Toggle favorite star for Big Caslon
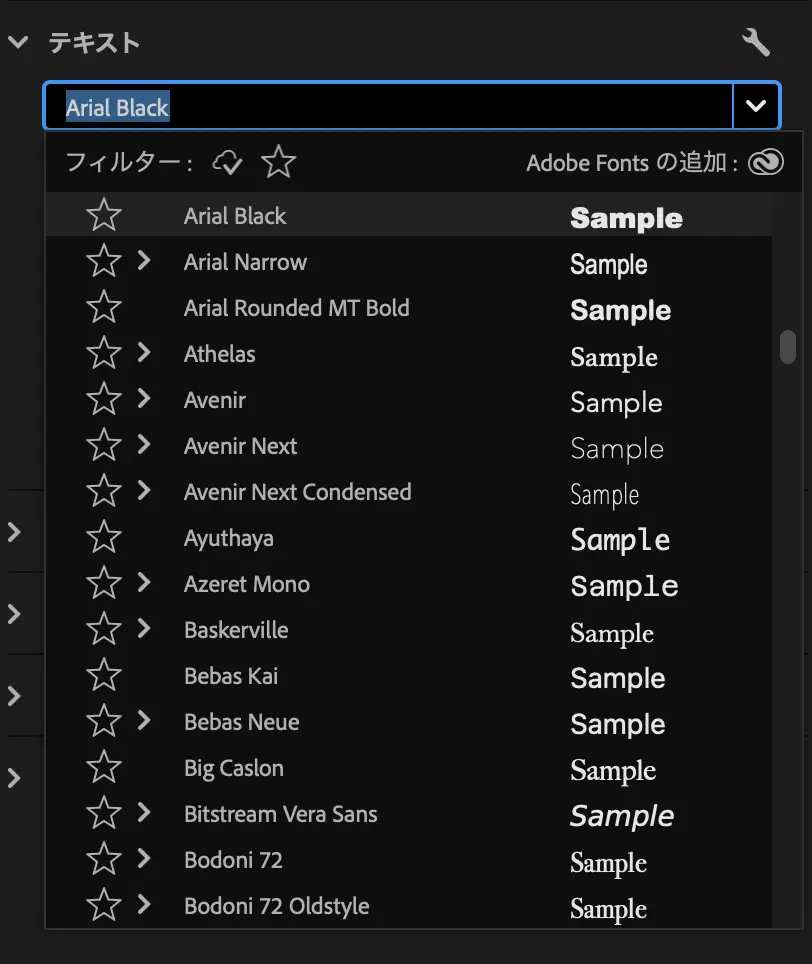 tap(104, 767)
